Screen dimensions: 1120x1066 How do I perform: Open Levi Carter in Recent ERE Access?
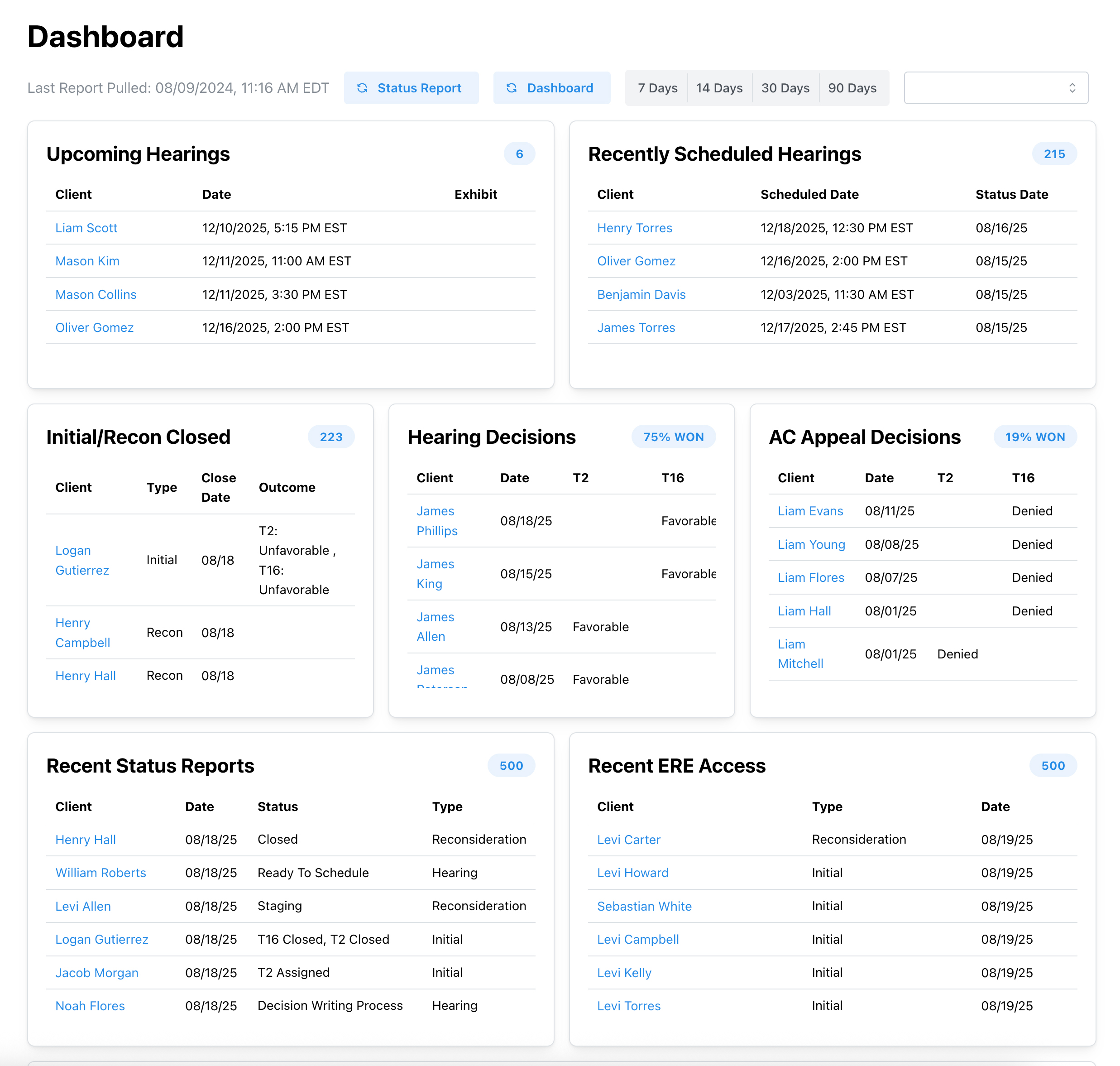(629, 839)
